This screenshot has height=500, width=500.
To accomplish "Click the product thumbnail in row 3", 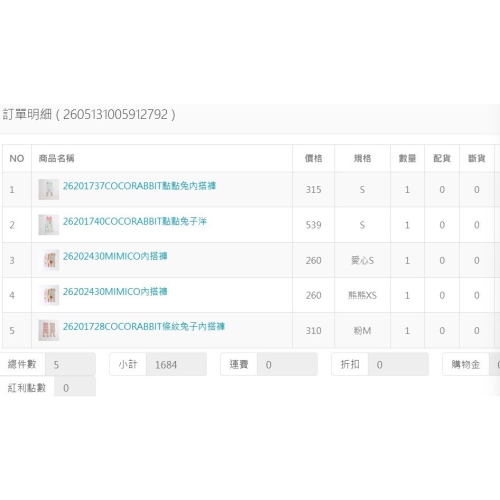I will (49, 260).
